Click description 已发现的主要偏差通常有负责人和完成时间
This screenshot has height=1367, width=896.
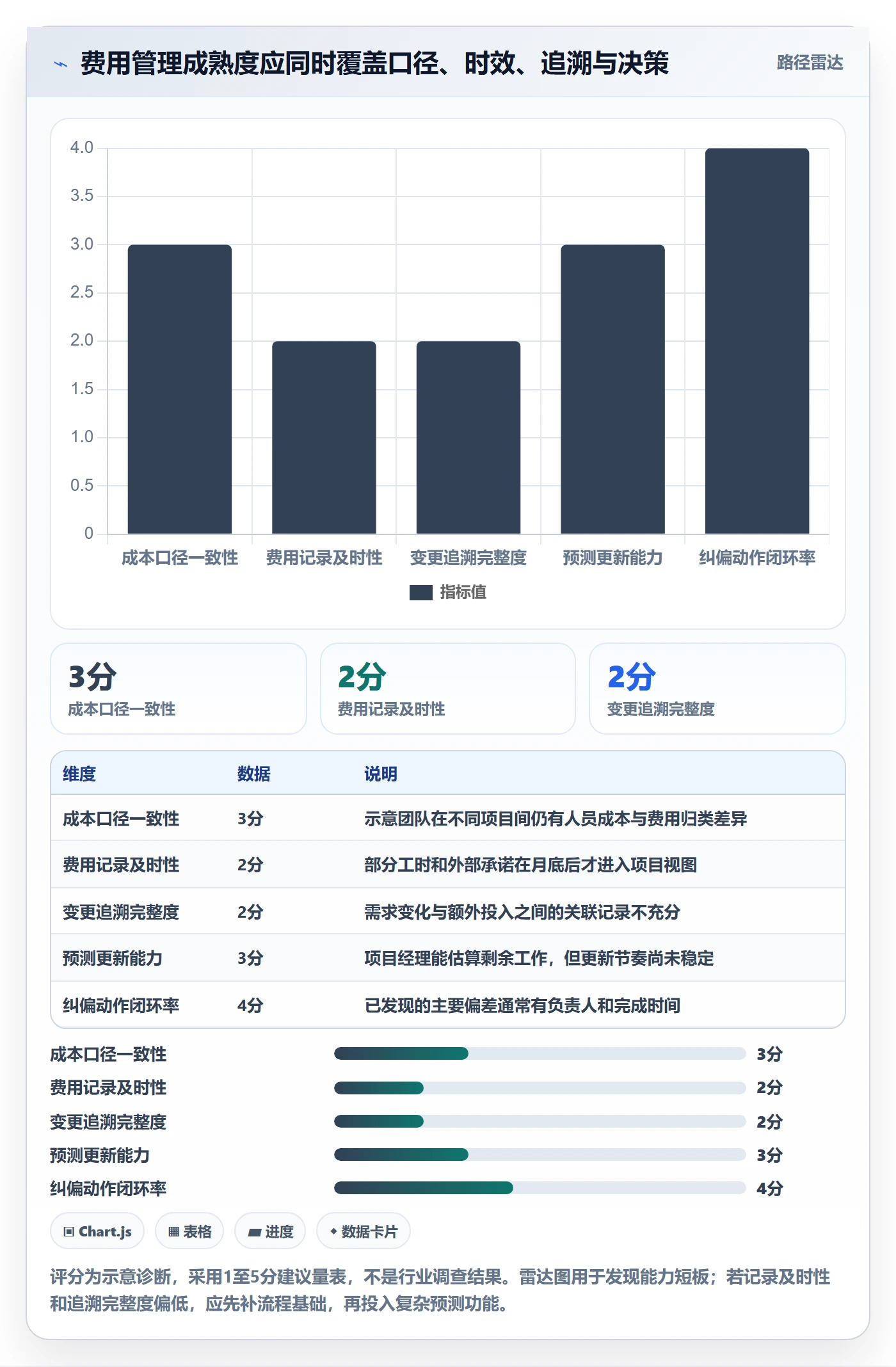pos(522,1005)
